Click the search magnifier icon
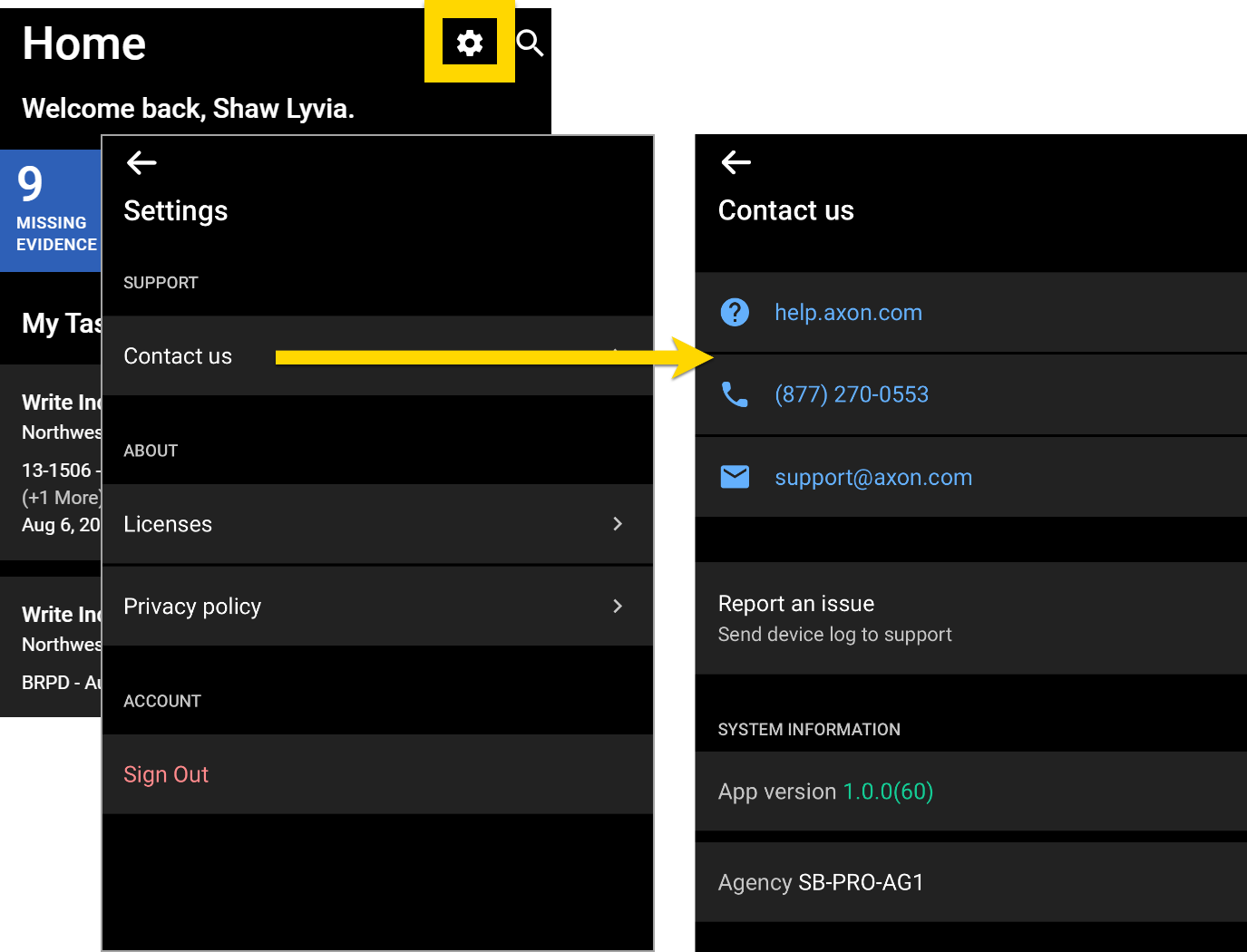The image size is (1247, 952). coord(530,42)
